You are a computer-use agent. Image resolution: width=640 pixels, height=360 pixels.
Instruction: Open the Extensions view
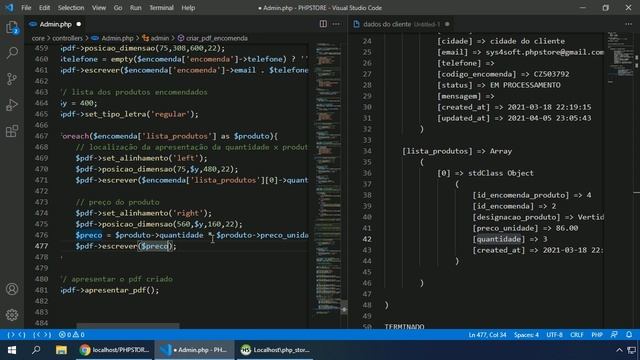(12, 131)
